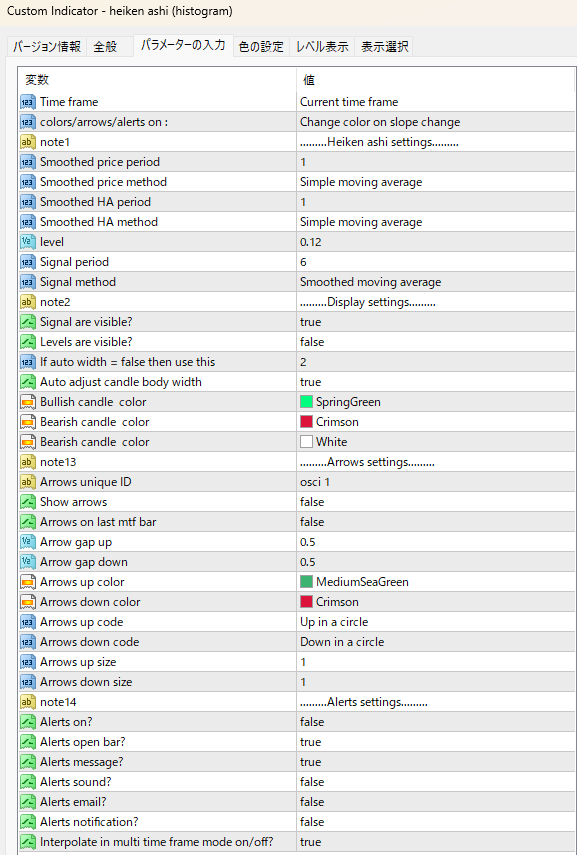Toggle the Alerts sound? value
577x855 pixels.
click(x=435, y=782)
